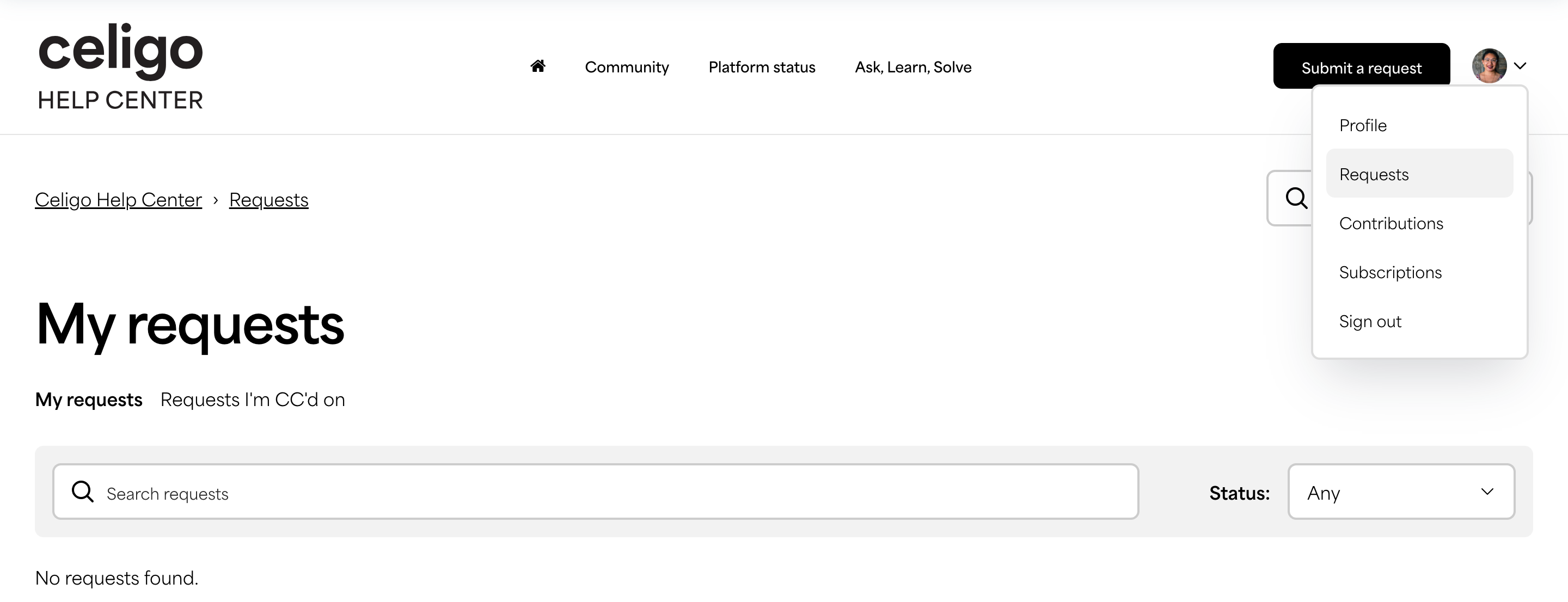
Task: Expand the Status Any dropdown
Action: point(1401,492)
